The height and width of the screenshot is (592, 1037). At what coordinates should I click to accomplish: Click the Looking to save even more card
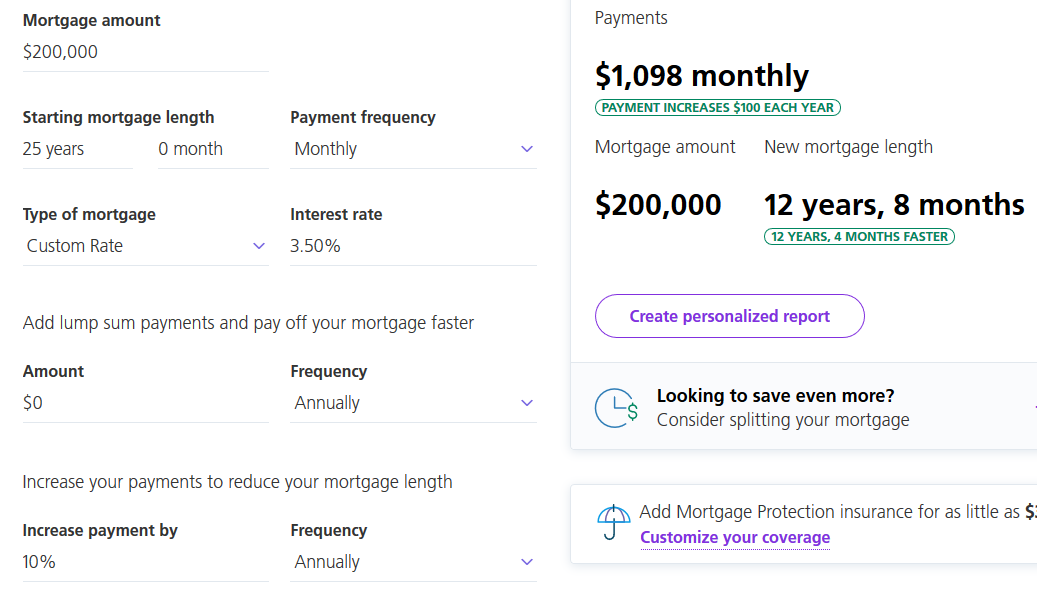pyautogui.click(x=804, y=407)
